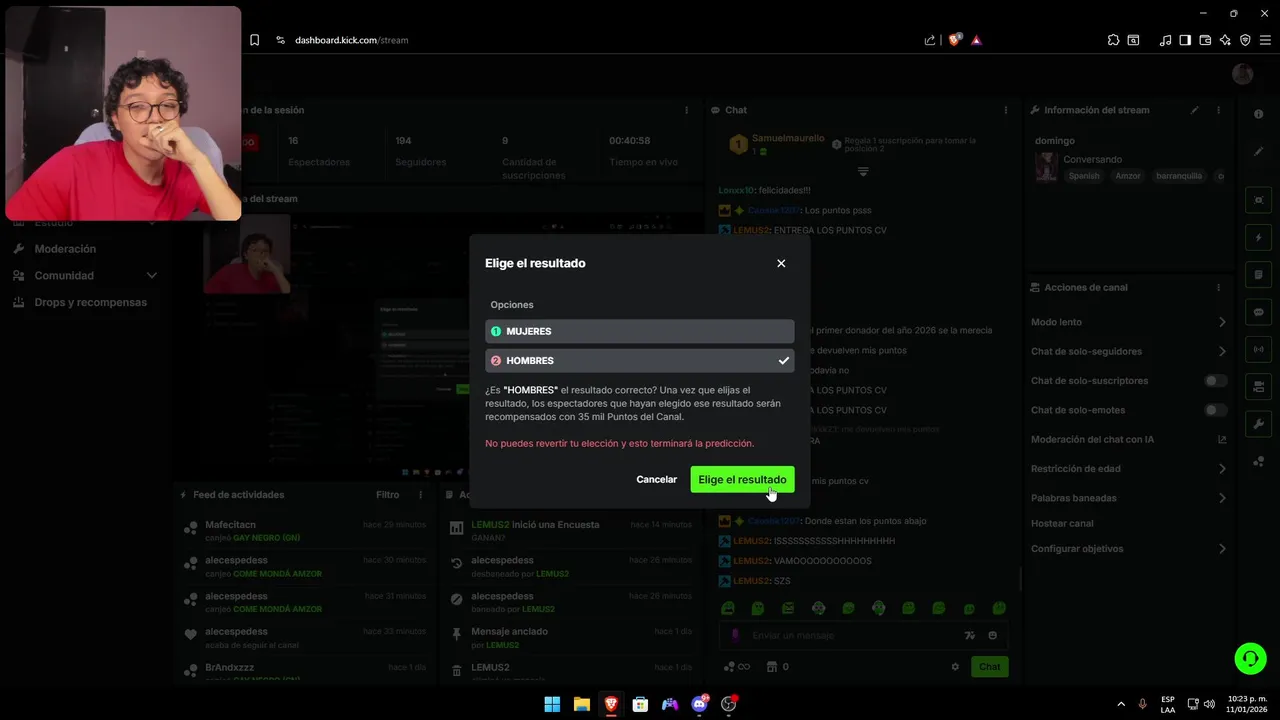Open Moderación del chat con IA stats icon
The height and width of the screenshot is (720, 1280).
[x=1222, y=439]
